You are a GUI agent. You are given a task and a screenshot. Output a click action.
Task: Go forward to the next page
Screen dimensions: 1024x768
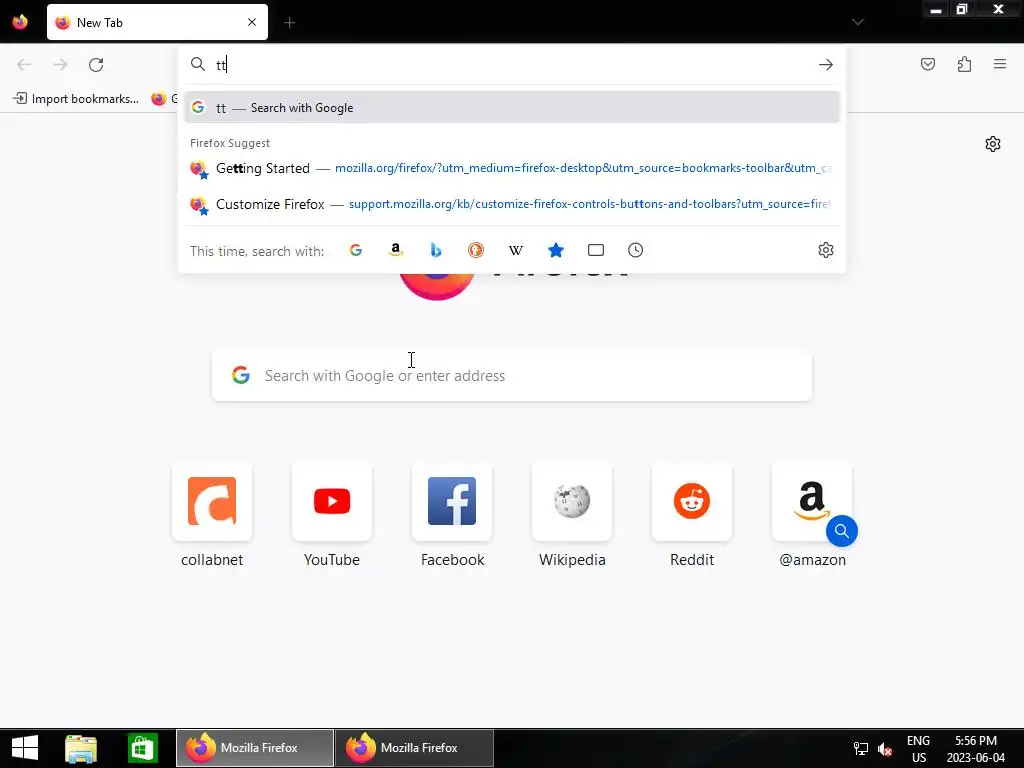(60, 65)
